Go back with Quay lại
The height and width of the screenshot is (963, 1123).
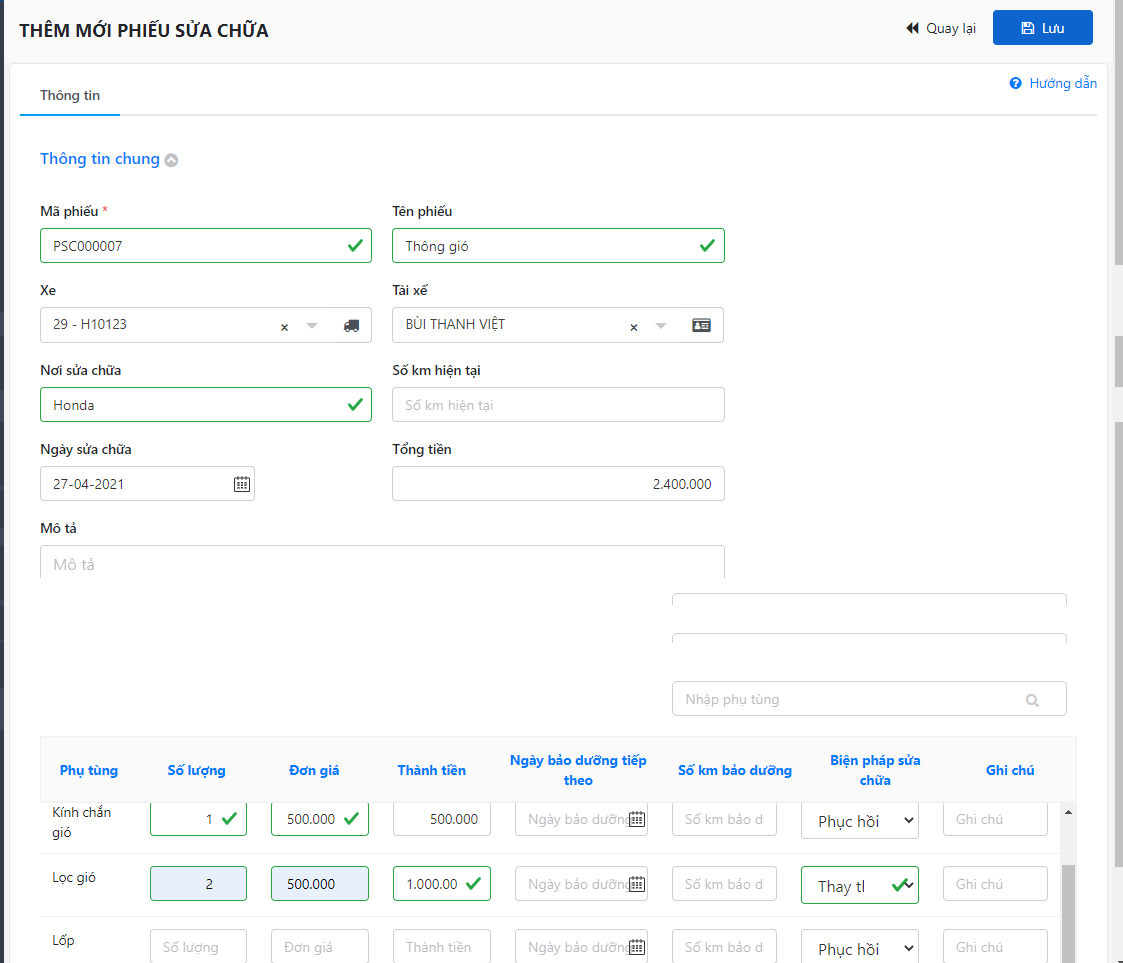coord(941,28)
